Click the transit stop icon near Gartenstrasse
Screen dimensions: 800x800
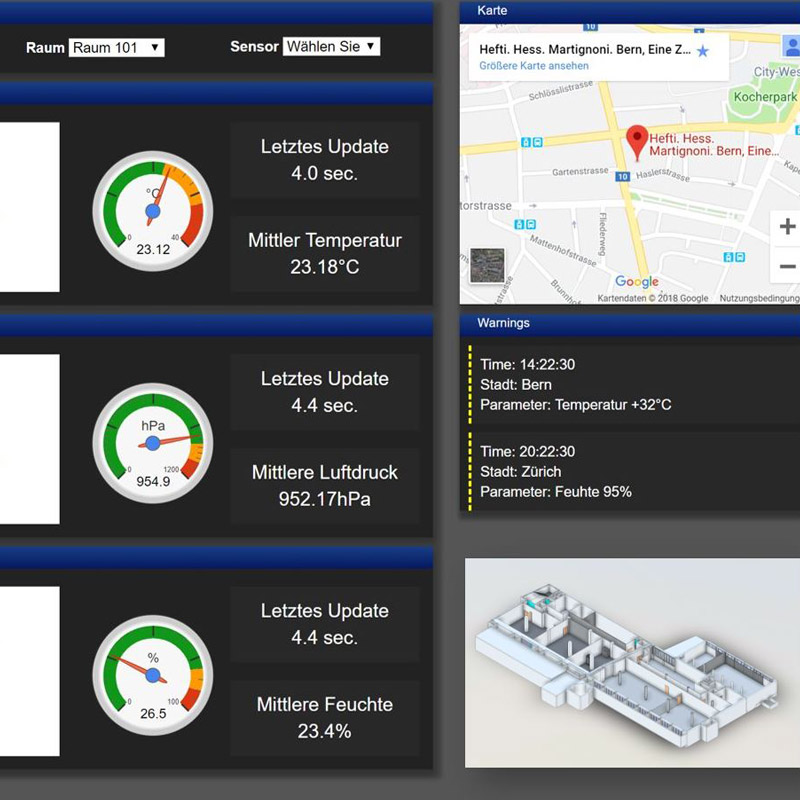(532, 142)
